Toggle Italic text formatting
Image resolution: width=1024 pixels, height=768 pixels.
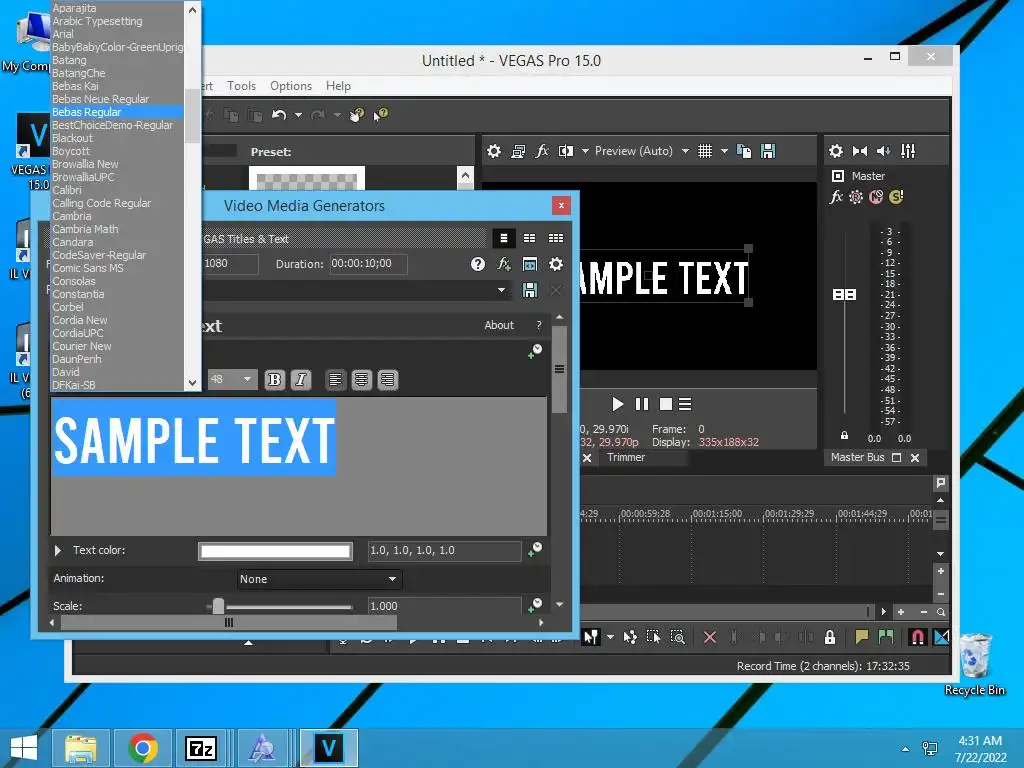[301, 379]
